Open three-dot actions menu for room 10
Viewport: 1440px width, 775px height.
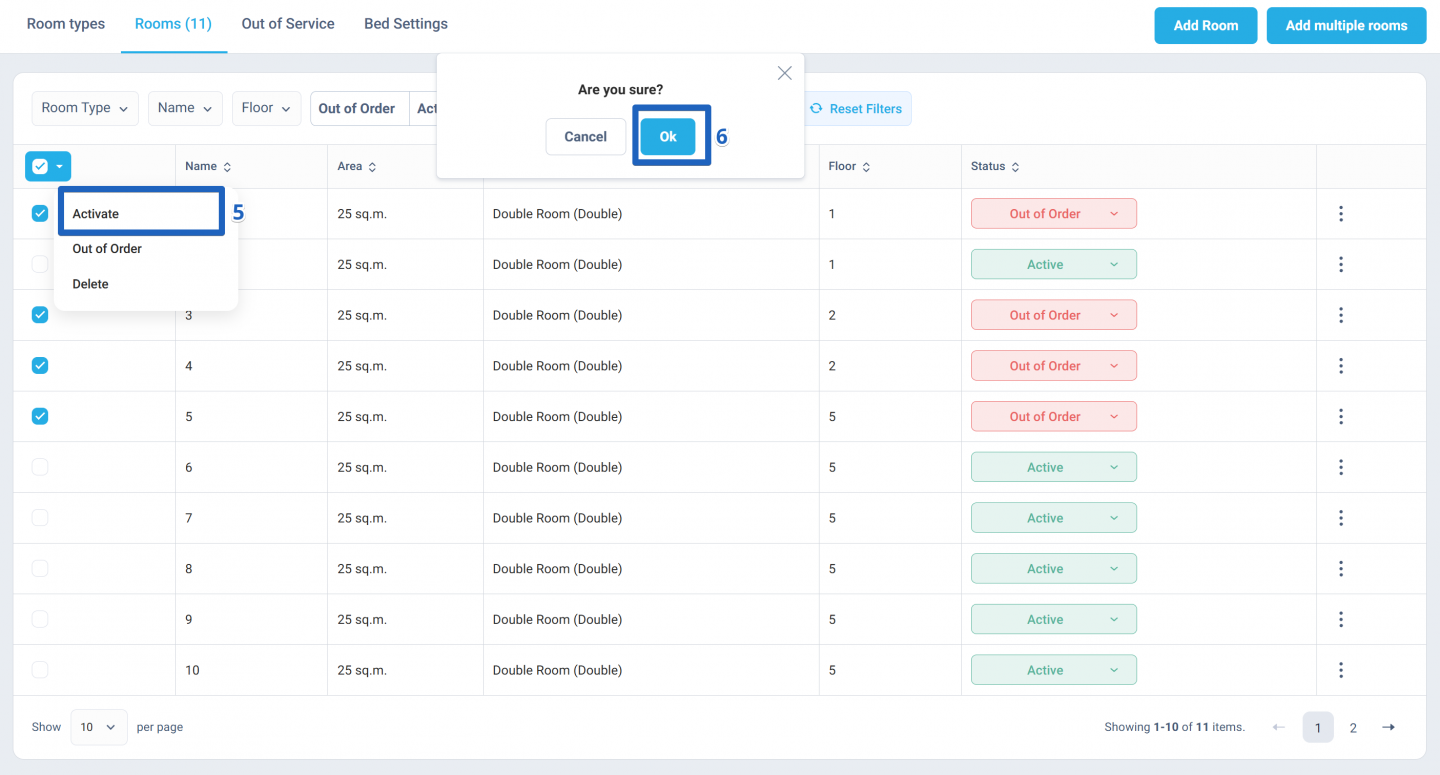[1341, 670]
